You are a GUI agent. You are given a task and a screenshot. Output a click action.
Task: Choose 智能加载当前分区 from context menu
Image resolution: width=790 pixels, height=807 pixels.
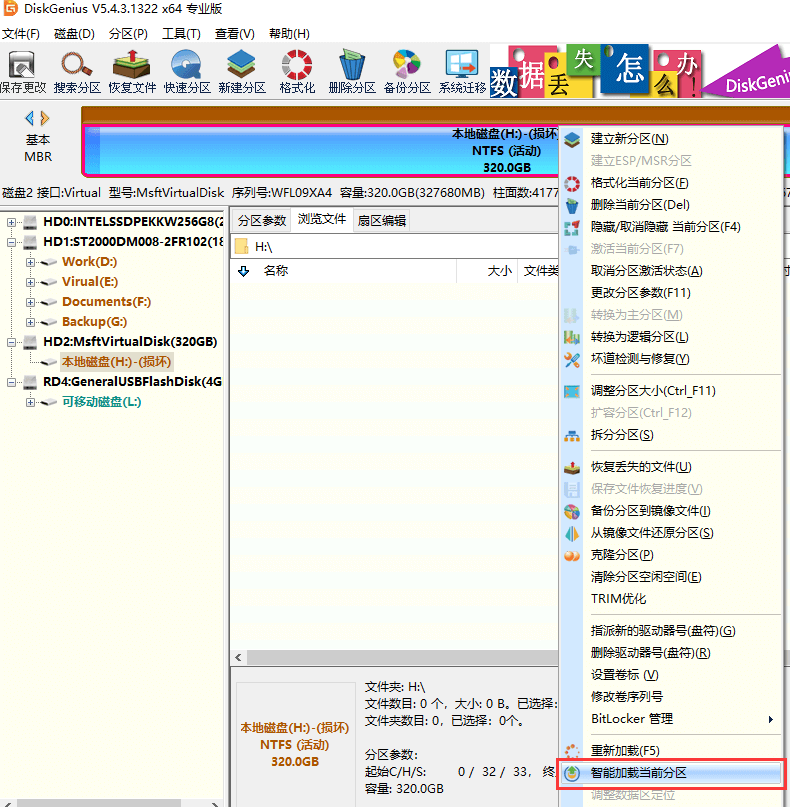pos(638,773)
